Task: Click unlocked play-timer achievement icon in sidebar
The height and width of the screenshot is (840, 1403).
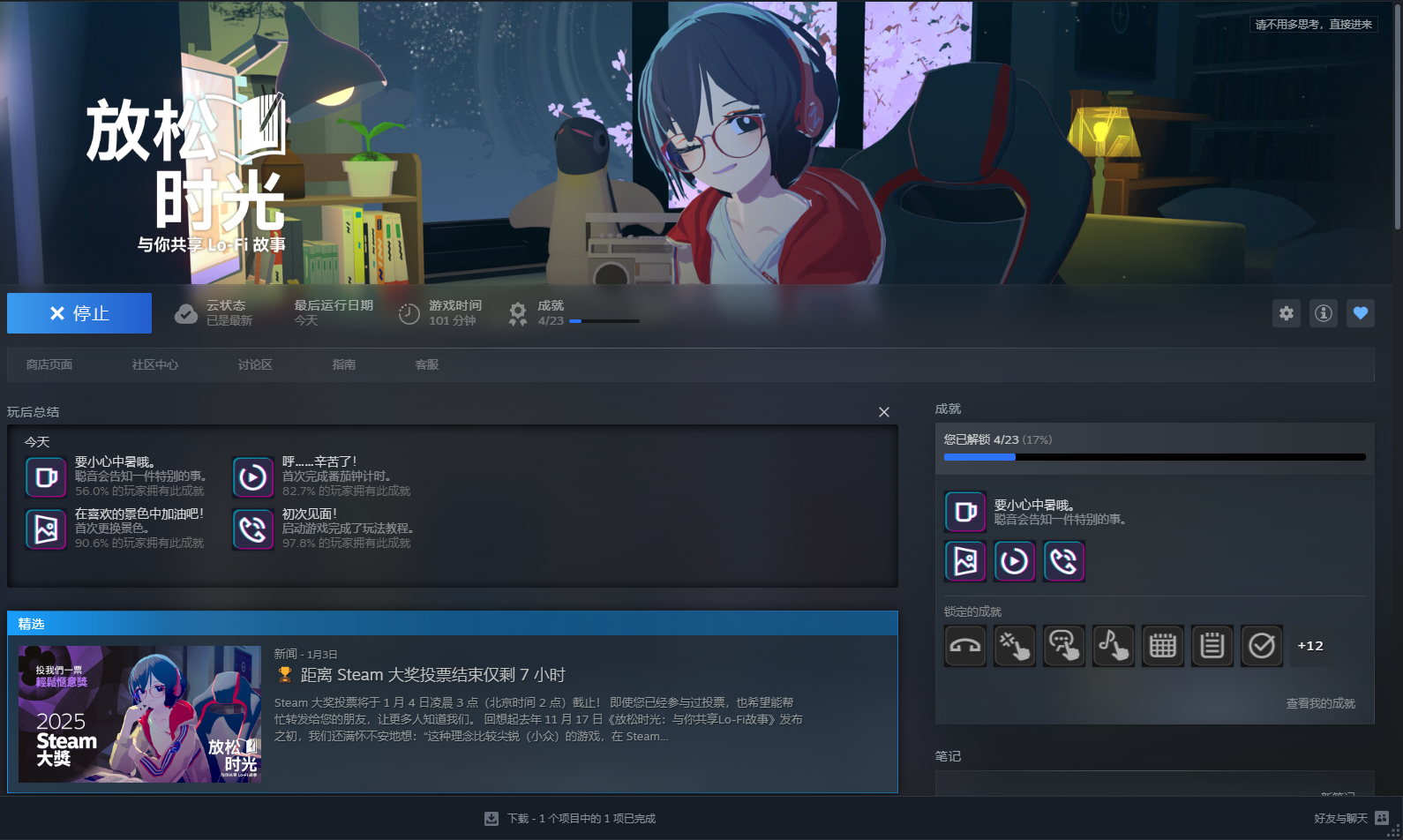Action: (1015, 561)
